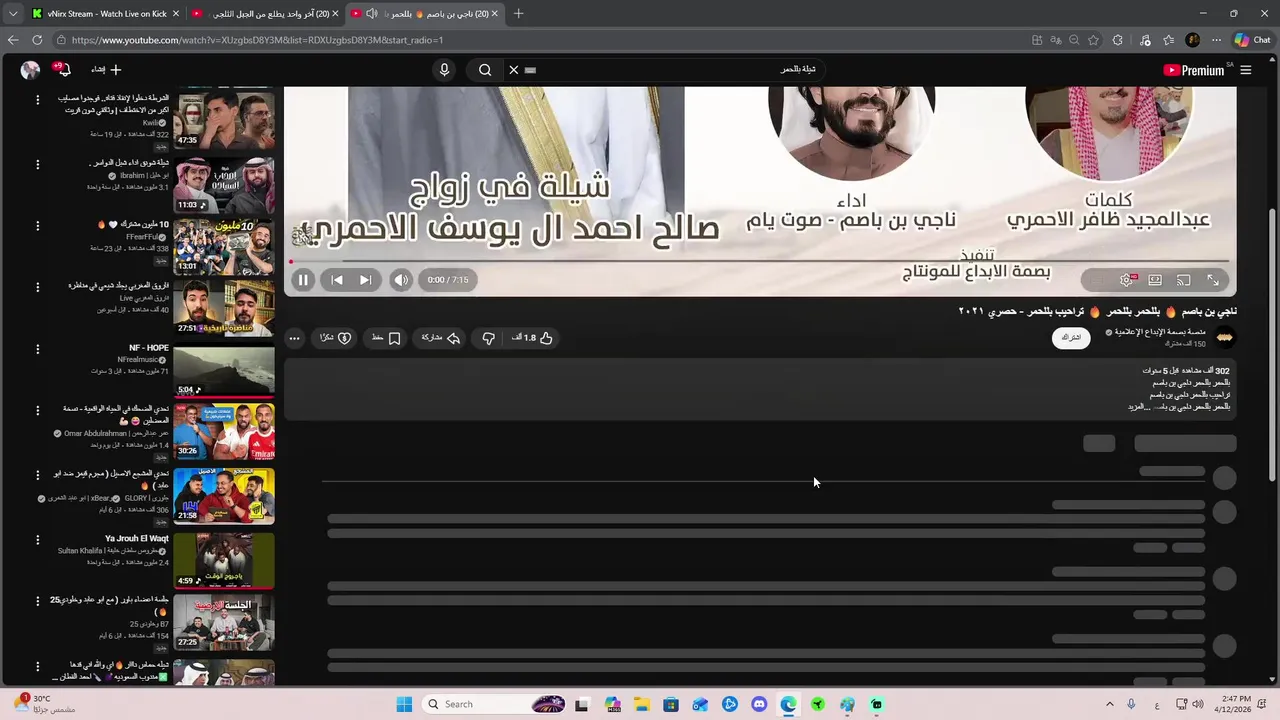
Task: Pause the video with the player pause button
Action: click(302, 280)
